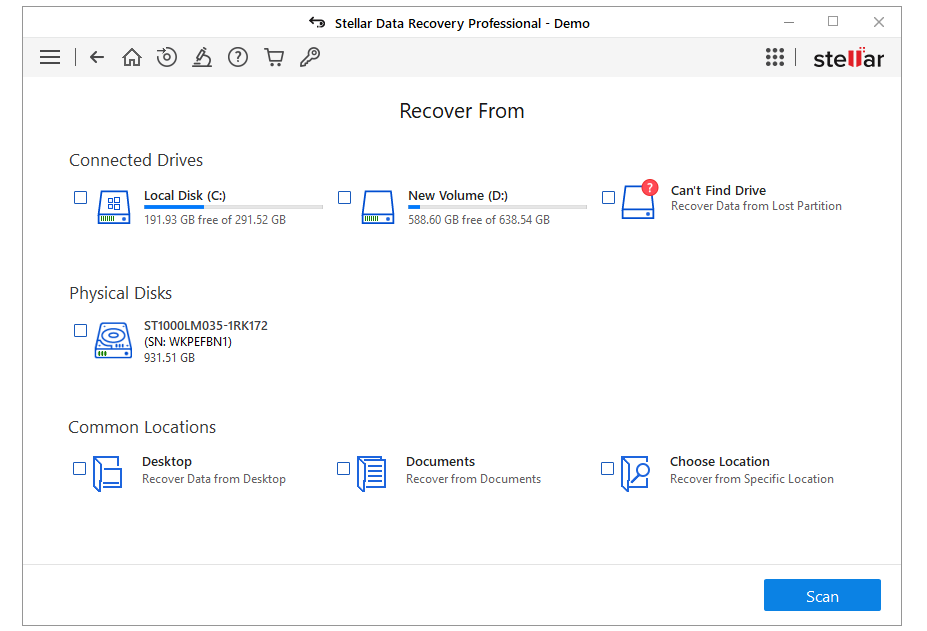This screenshot has width=927, height=631.
Task: Click the Stellar logo
Action: pyautogui.click(x=848, y=58)
